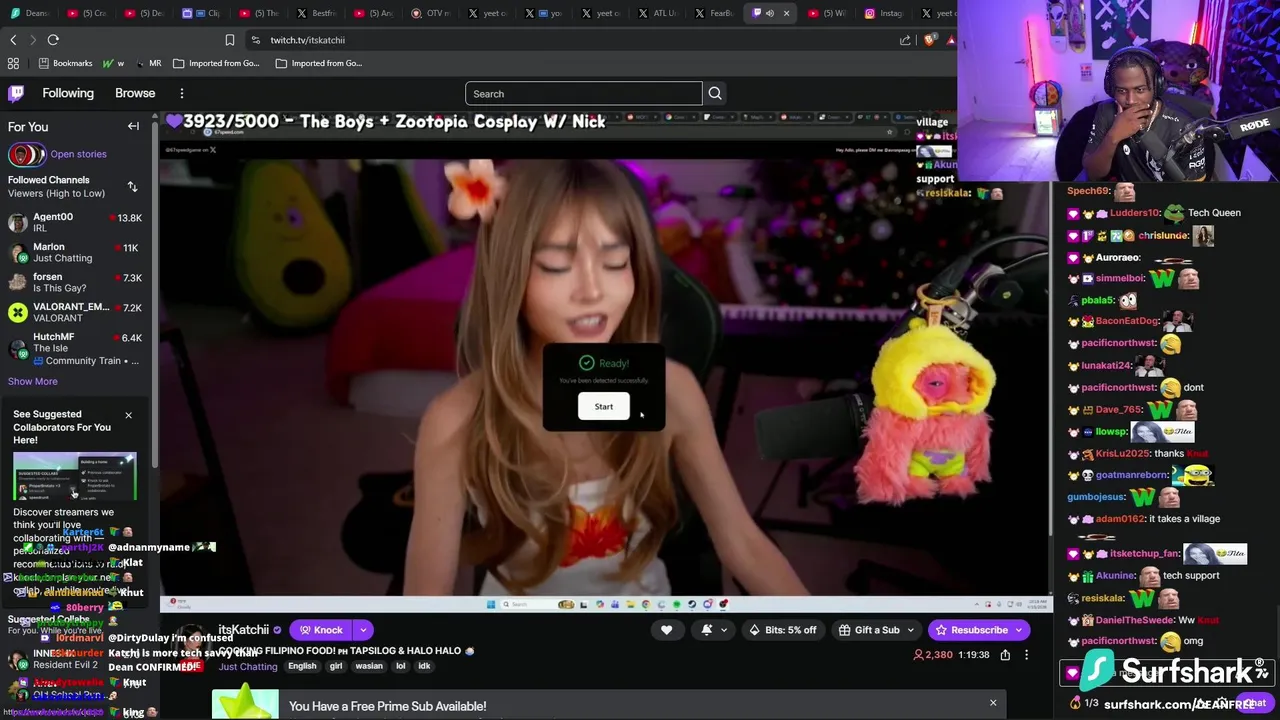This screenshot has height=720, width=1280.
Task: Open the Bits 5% off button
Action: click(x=782, y=630)
